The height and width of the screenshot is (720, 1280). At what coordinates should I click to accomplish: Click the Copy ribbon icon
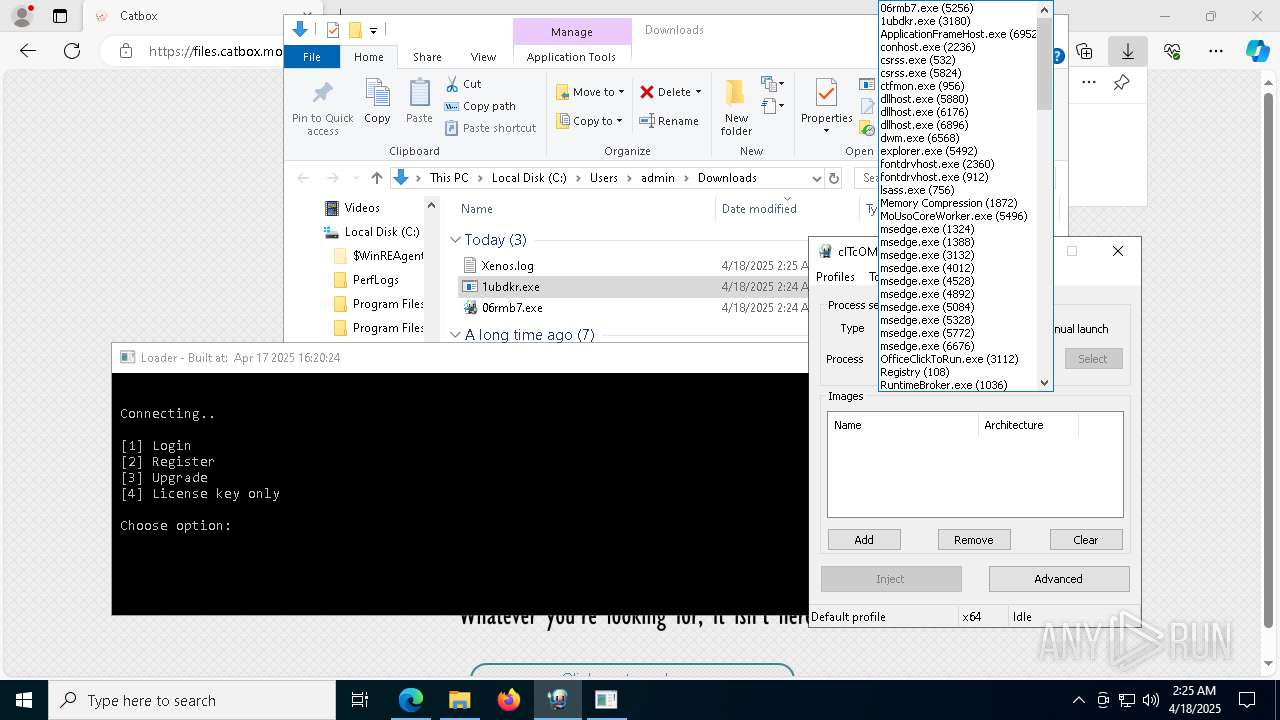377,102
